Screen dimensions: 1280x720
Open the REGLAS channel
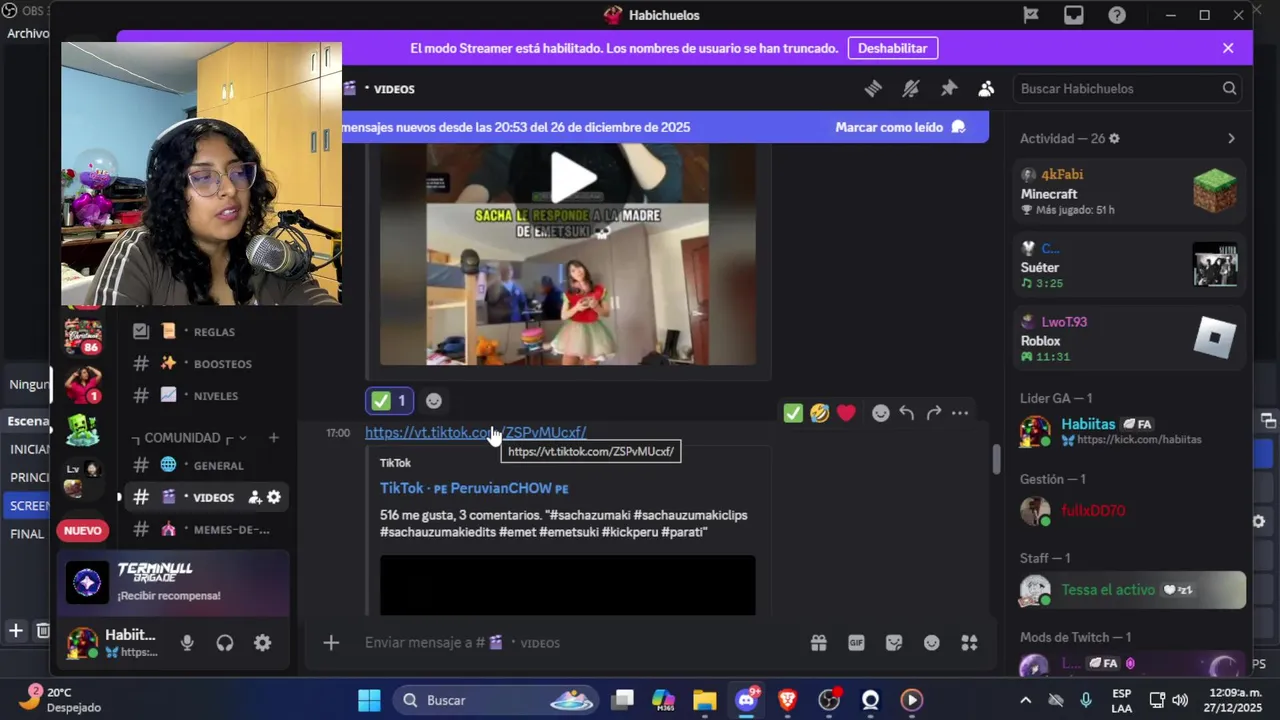[x=208, y=332]
